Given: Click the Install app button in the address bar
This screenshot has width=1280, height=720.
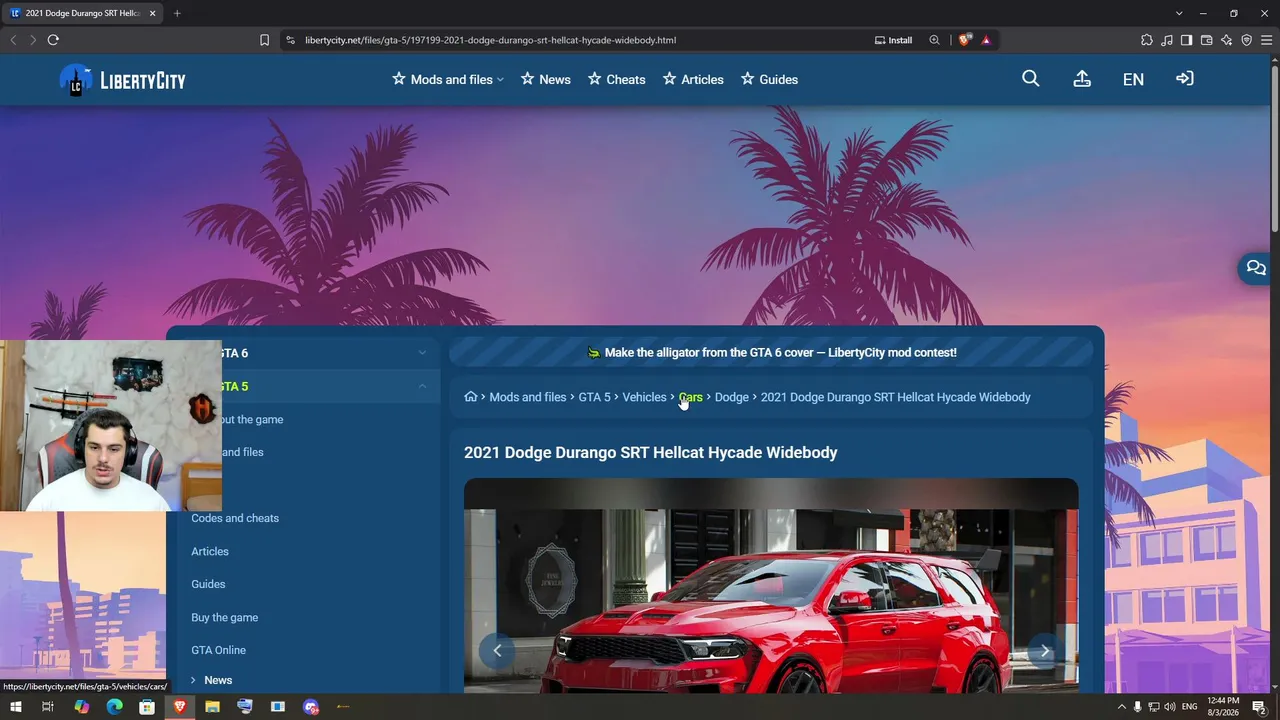Looking at the screenshot, I should [x=893, y=40].
